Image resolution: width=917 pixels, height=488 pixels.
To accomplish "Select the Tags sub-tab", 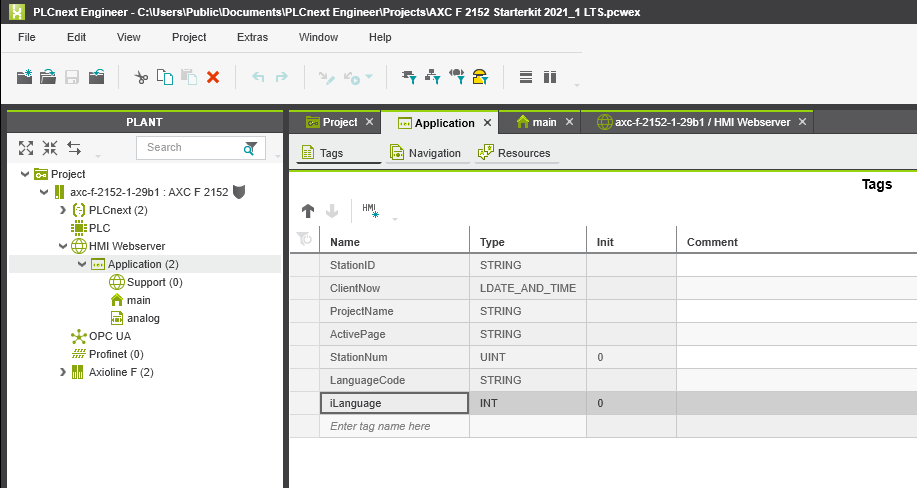I will point(337,153).
